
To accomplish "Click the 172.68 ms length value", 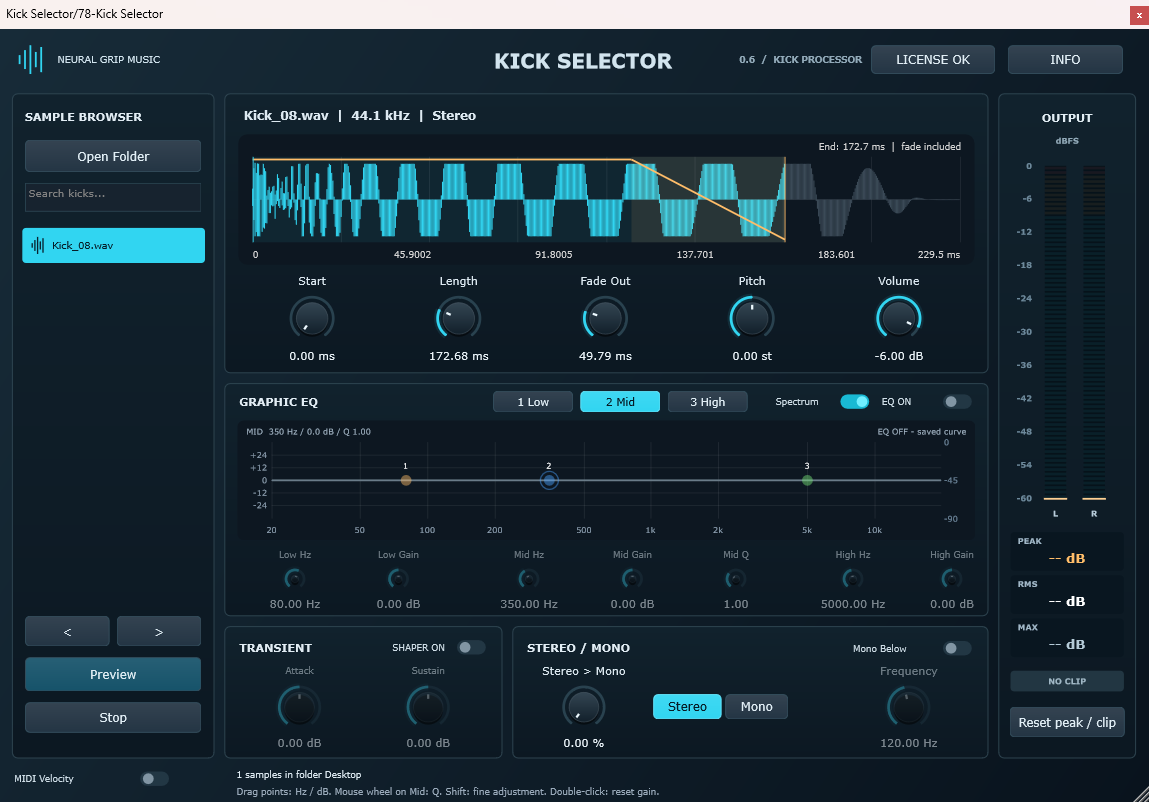I will click(459, 356).
